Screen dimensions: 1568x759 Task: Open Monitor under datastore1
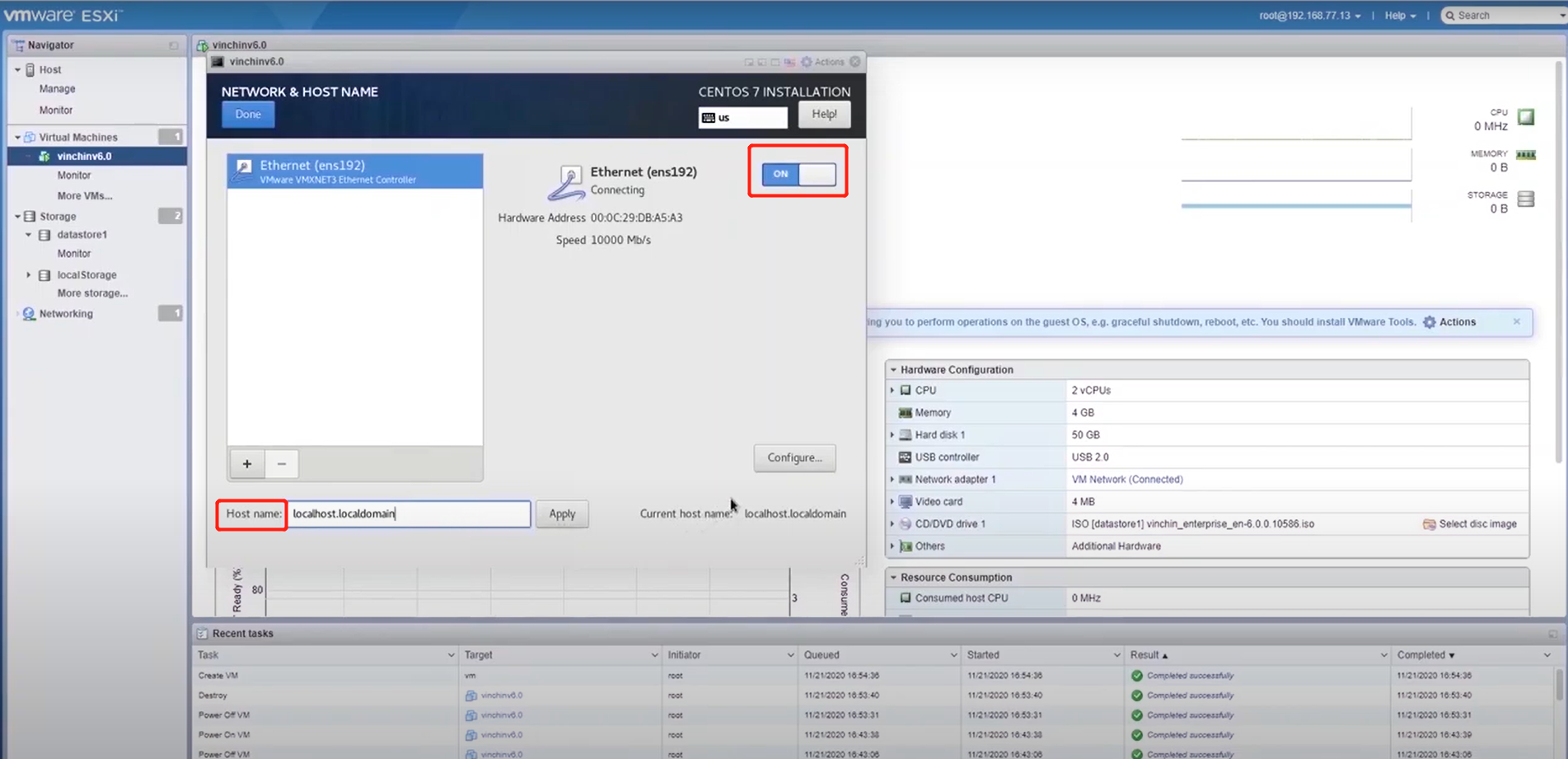click(74, 254)
